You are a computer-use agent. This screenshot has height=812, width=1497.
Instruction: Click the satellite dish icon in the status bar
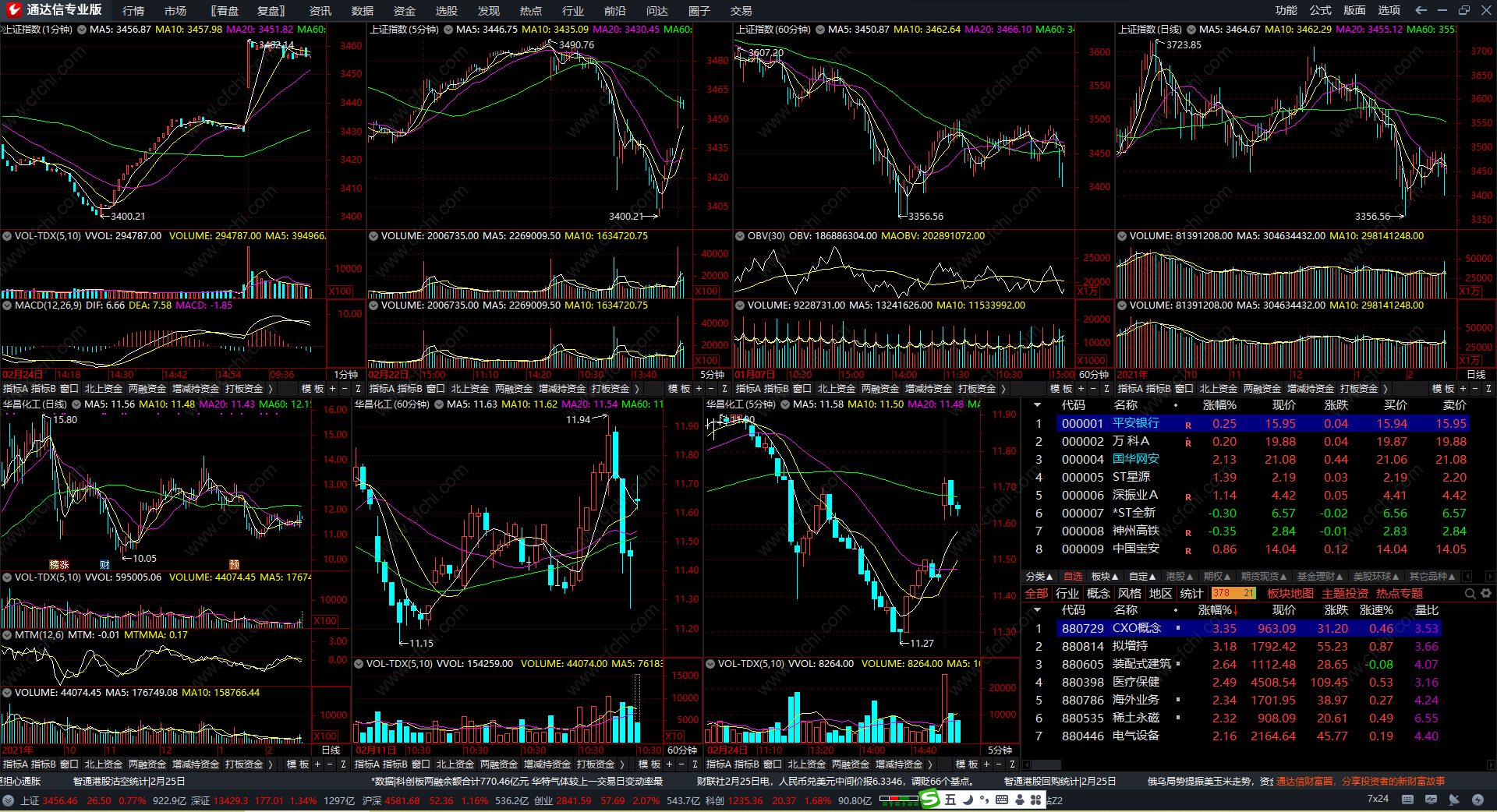pos(1454,800)
